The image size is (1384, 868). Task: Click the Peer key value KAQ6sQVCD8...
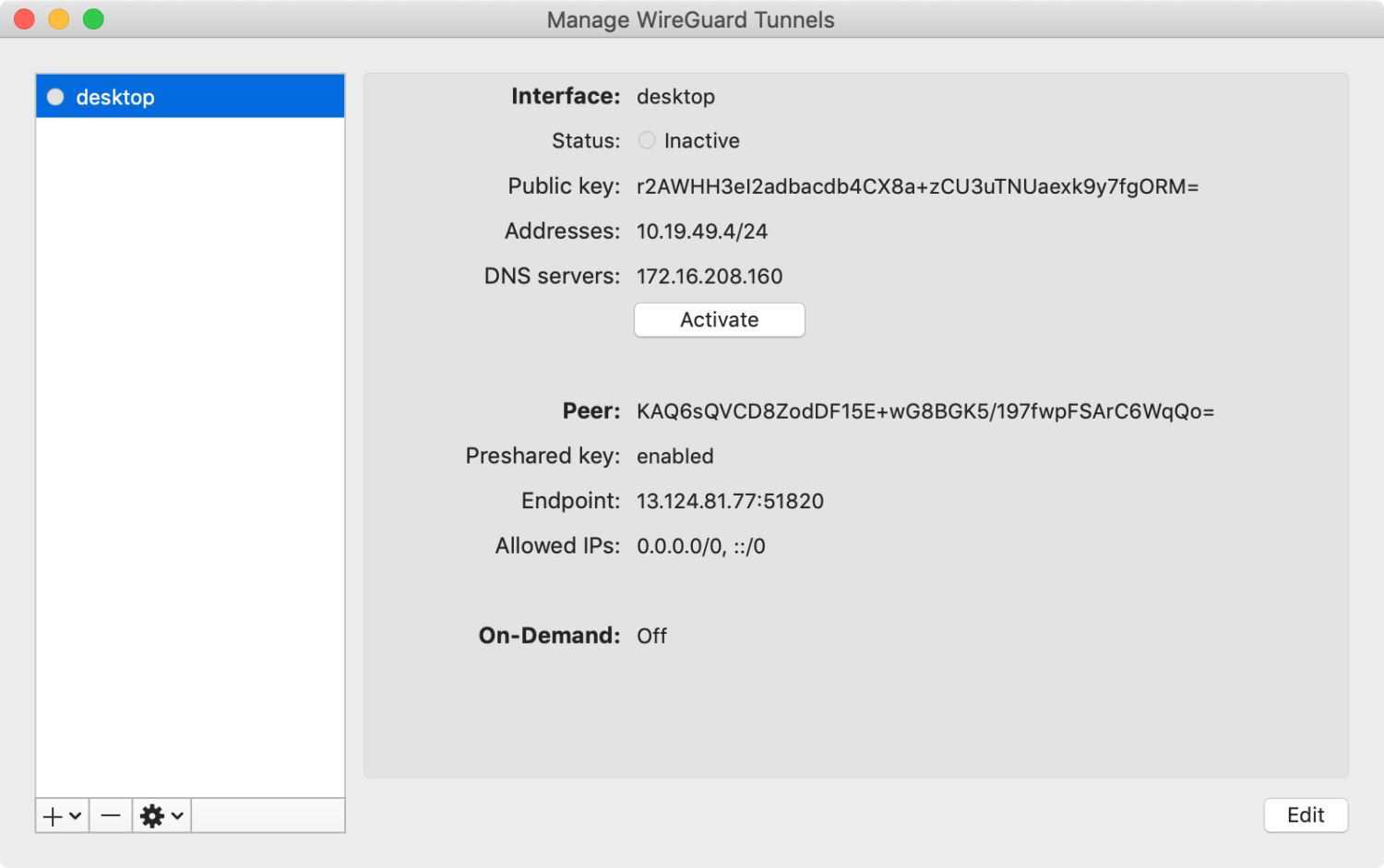point(925,411)
